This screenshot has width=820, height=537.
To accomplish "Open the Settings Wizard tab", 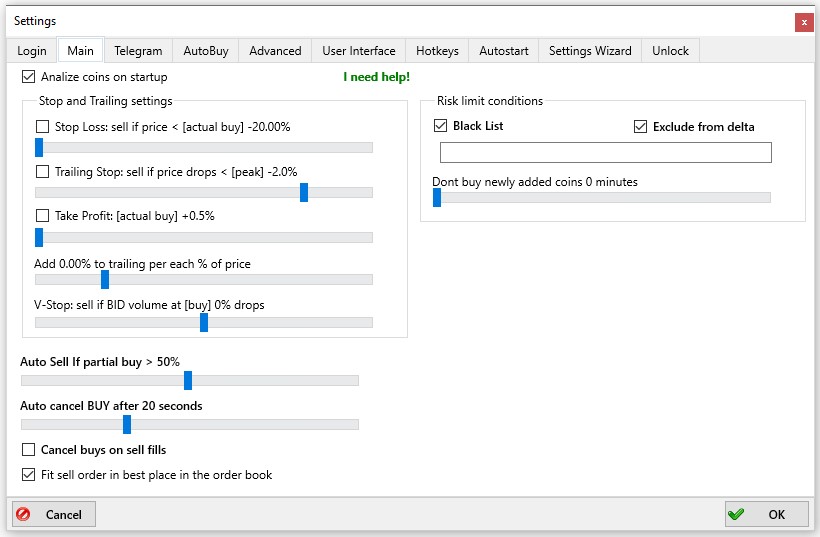I will point(590,51).
